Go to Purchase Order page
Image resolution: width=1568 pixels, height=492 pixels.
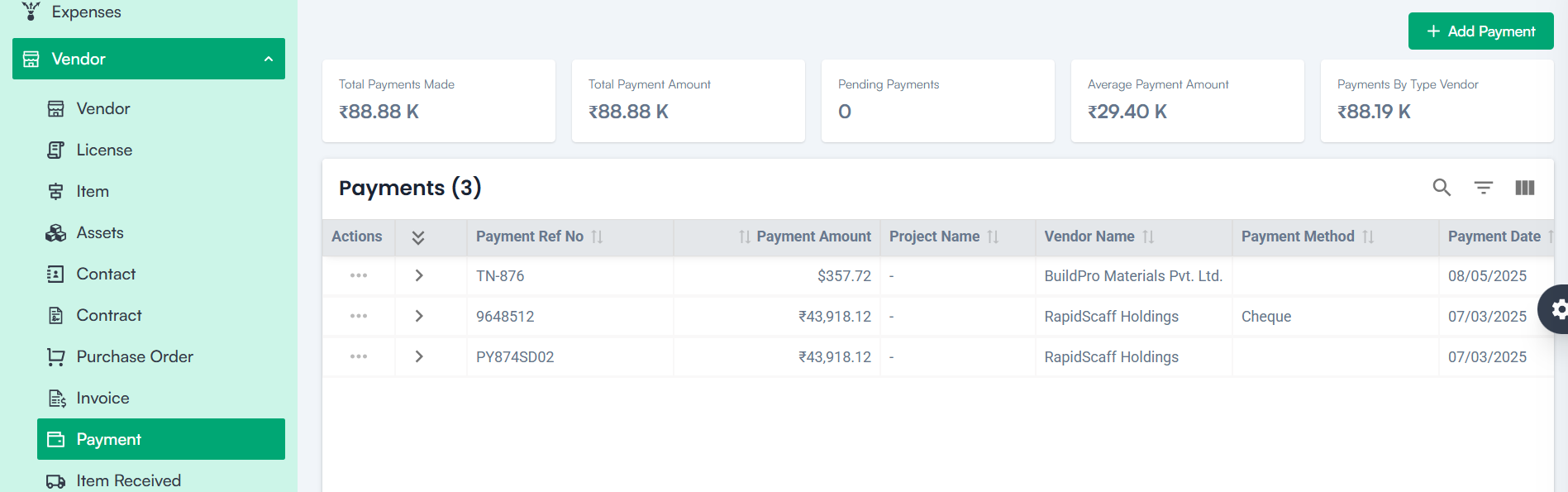click(x=161, y=356)
